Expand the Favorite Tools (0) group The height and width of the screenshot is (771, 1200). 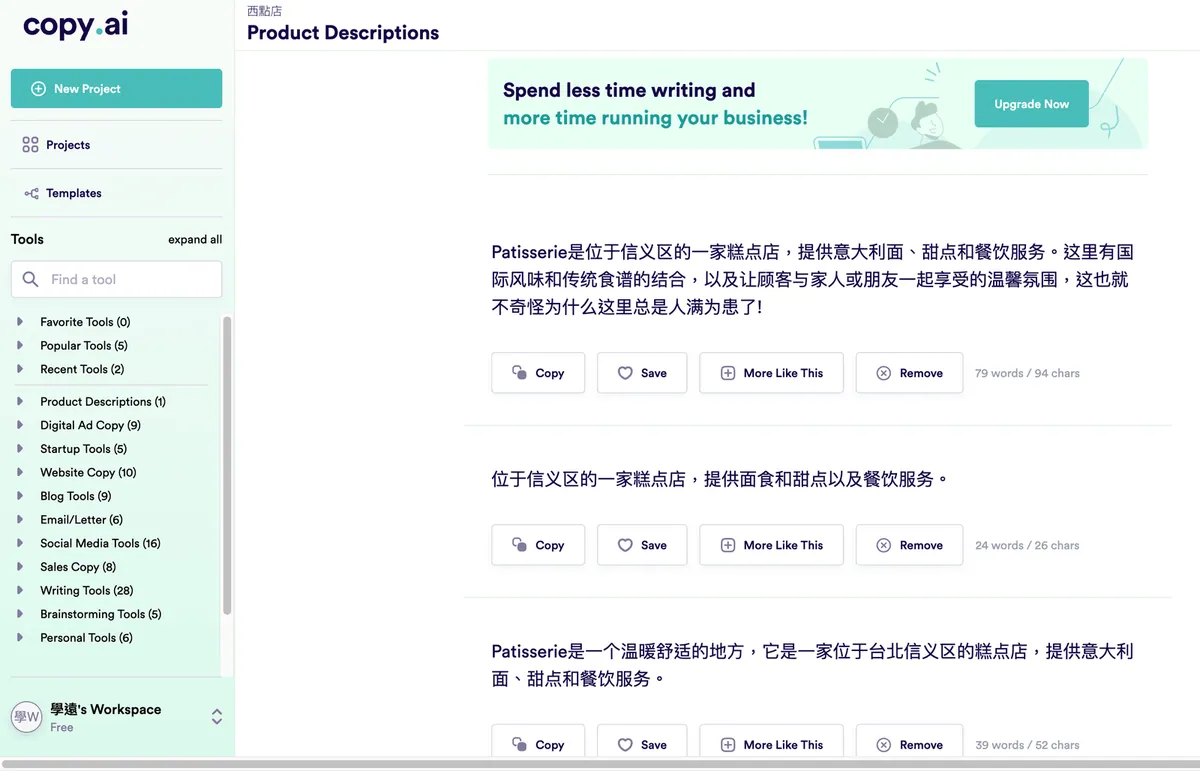click(20, 322)
